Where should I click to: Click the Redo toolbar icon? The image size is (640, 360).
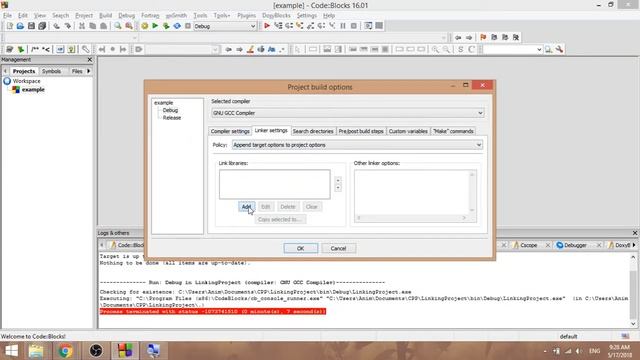(67, 26)
